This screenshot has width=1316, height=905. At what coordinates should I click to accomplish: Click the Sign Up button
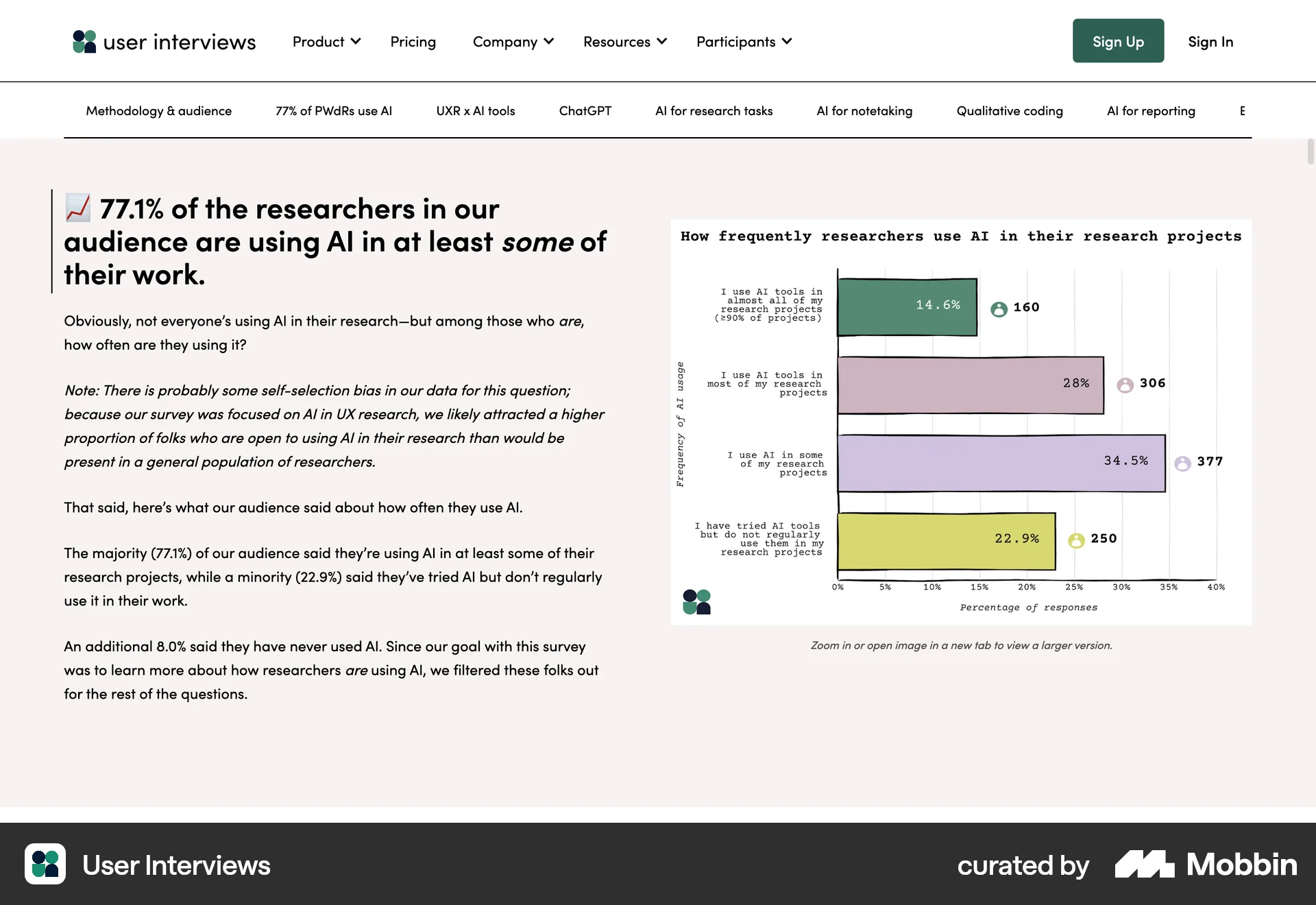tap(1118, 41)
